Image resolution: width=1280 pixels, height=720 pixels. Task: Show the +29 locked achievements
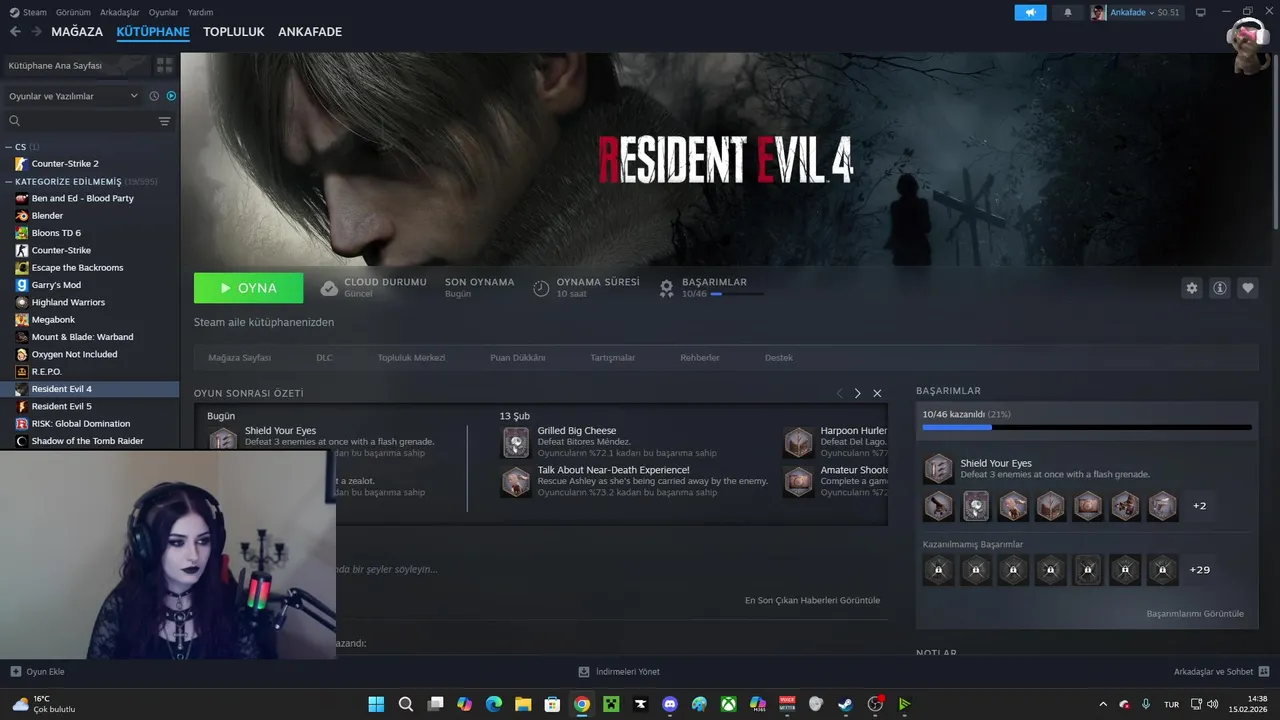tap(1200, 570)
